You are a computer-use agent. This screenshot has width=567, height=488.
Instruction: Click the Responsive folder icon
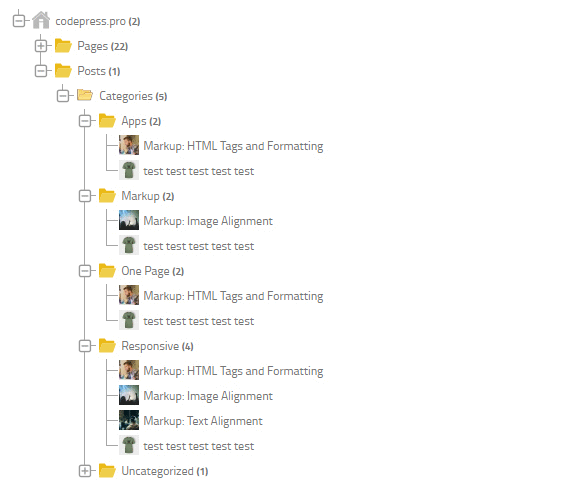(x=107, y=346)
